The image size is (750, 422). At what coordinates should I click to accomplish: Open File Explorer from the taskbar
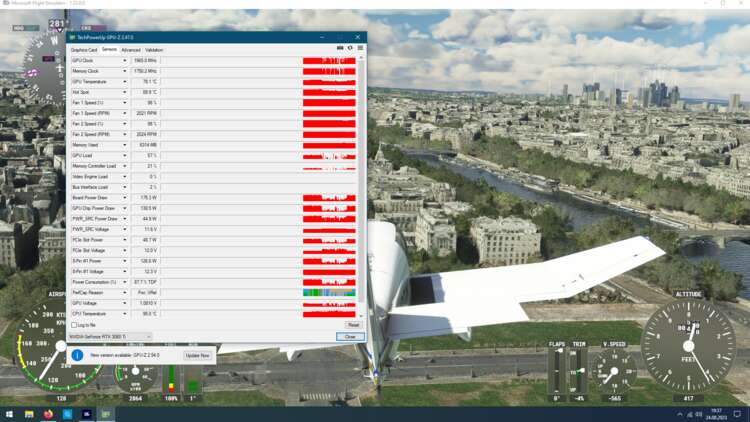click(29, 414)
